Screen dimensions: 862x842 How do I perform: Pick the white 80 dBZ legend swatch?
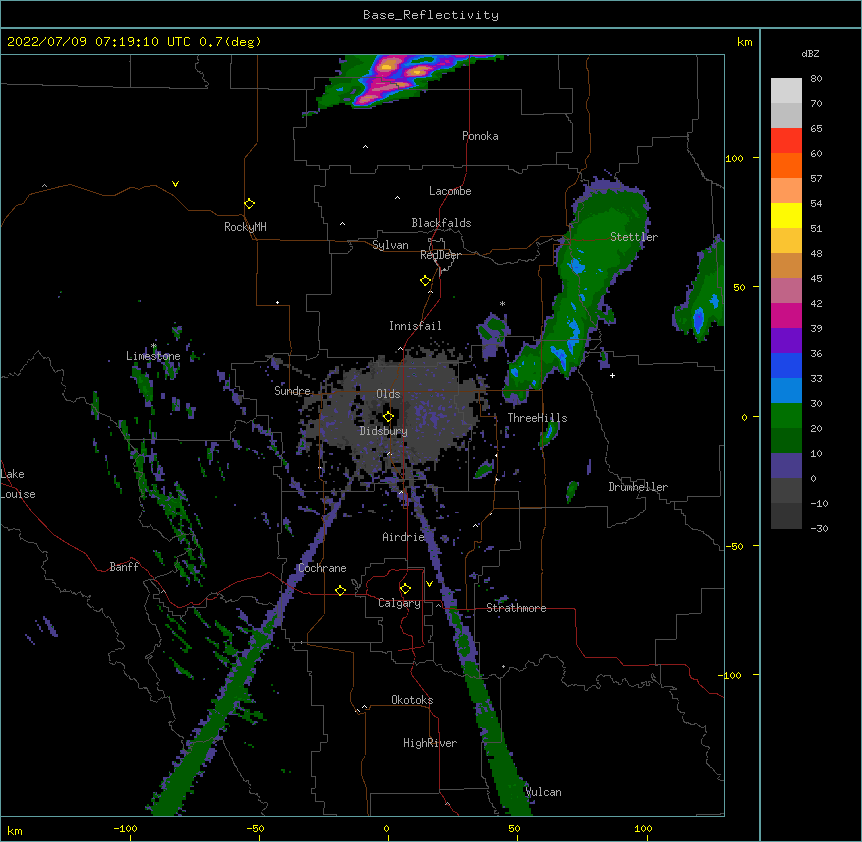tap(786, 91)
